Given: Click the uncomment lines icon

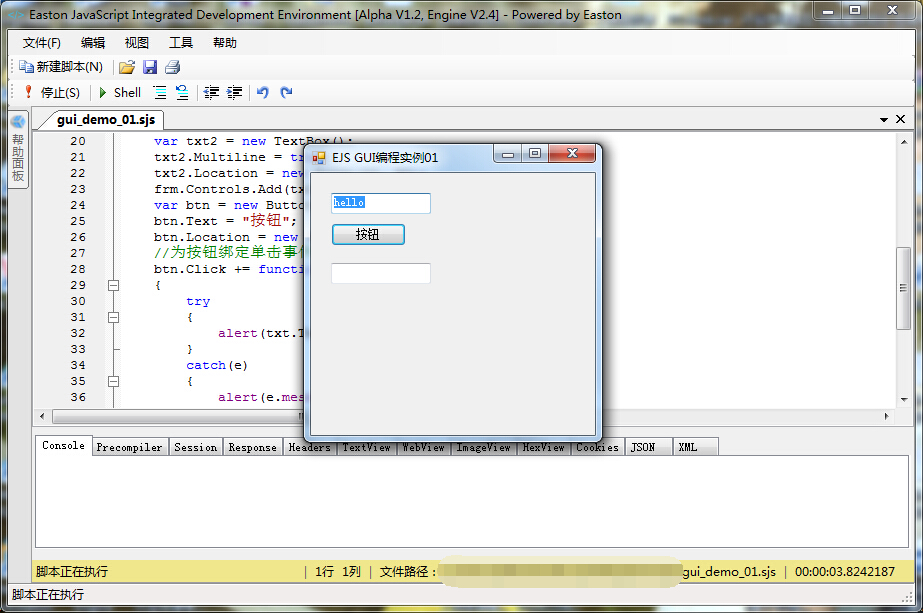Looking at the screenshot, I should 182,92.
